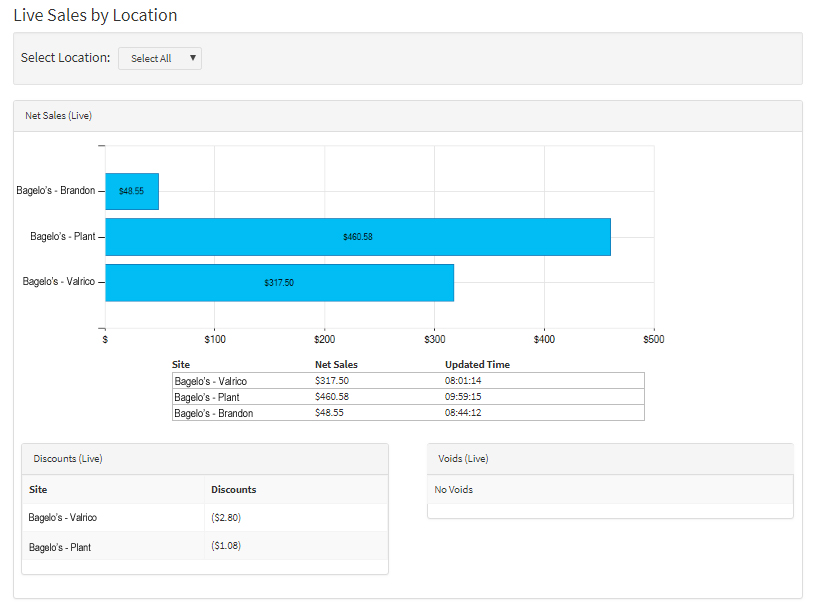Click the $400 axis tick label
Screen dimensions: 814x610
coord(544,340)
